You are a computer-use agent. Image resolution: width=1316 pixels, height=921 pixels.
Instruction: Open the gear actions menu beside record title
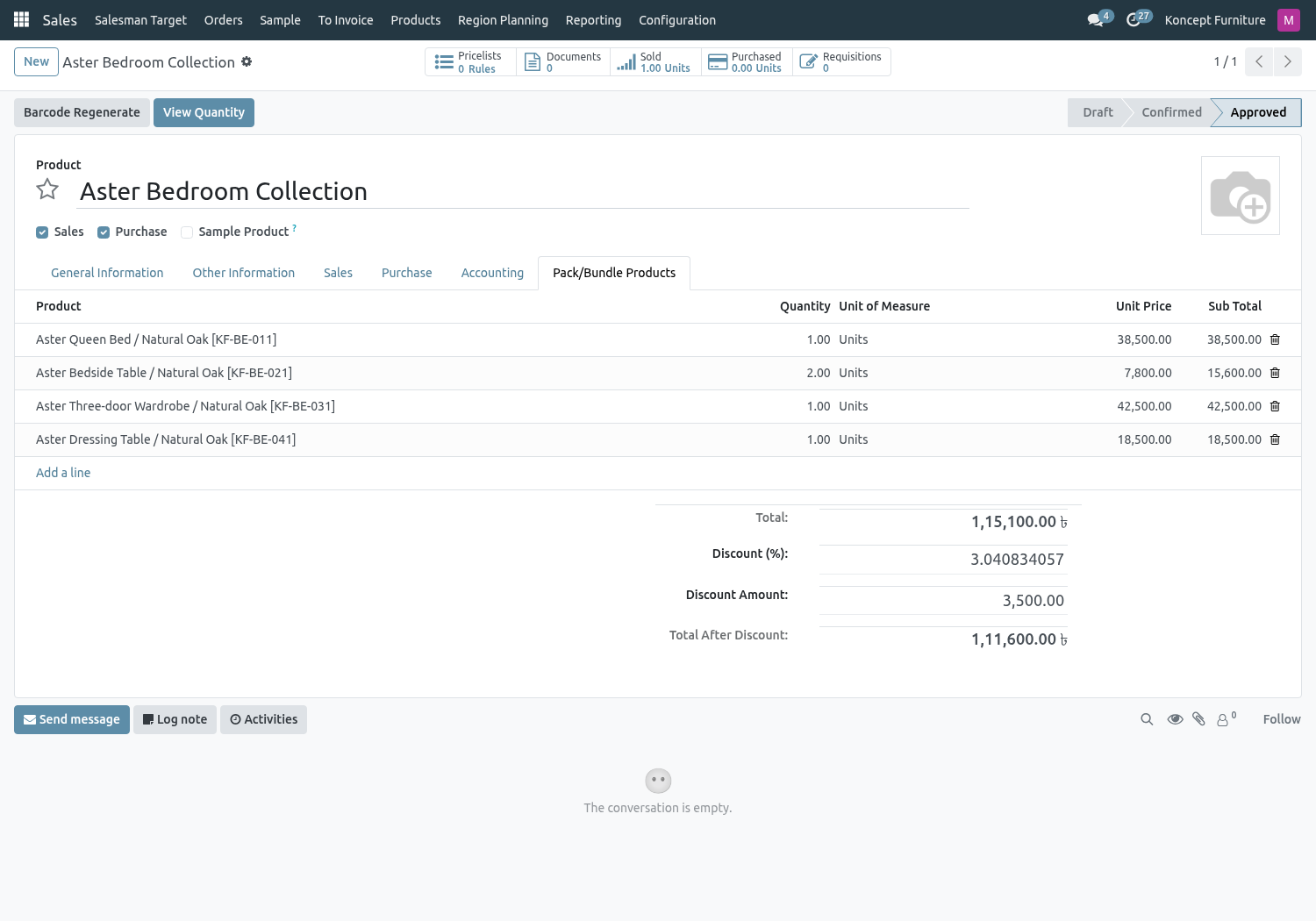(247, 61)
